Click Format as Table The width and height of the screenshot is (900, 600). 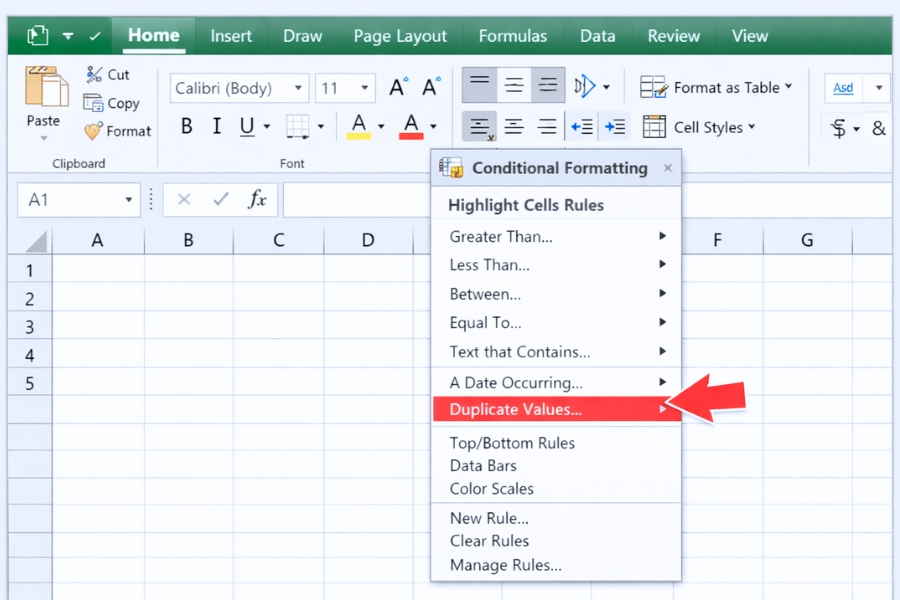pyautogui.click(x=716, y=87)
